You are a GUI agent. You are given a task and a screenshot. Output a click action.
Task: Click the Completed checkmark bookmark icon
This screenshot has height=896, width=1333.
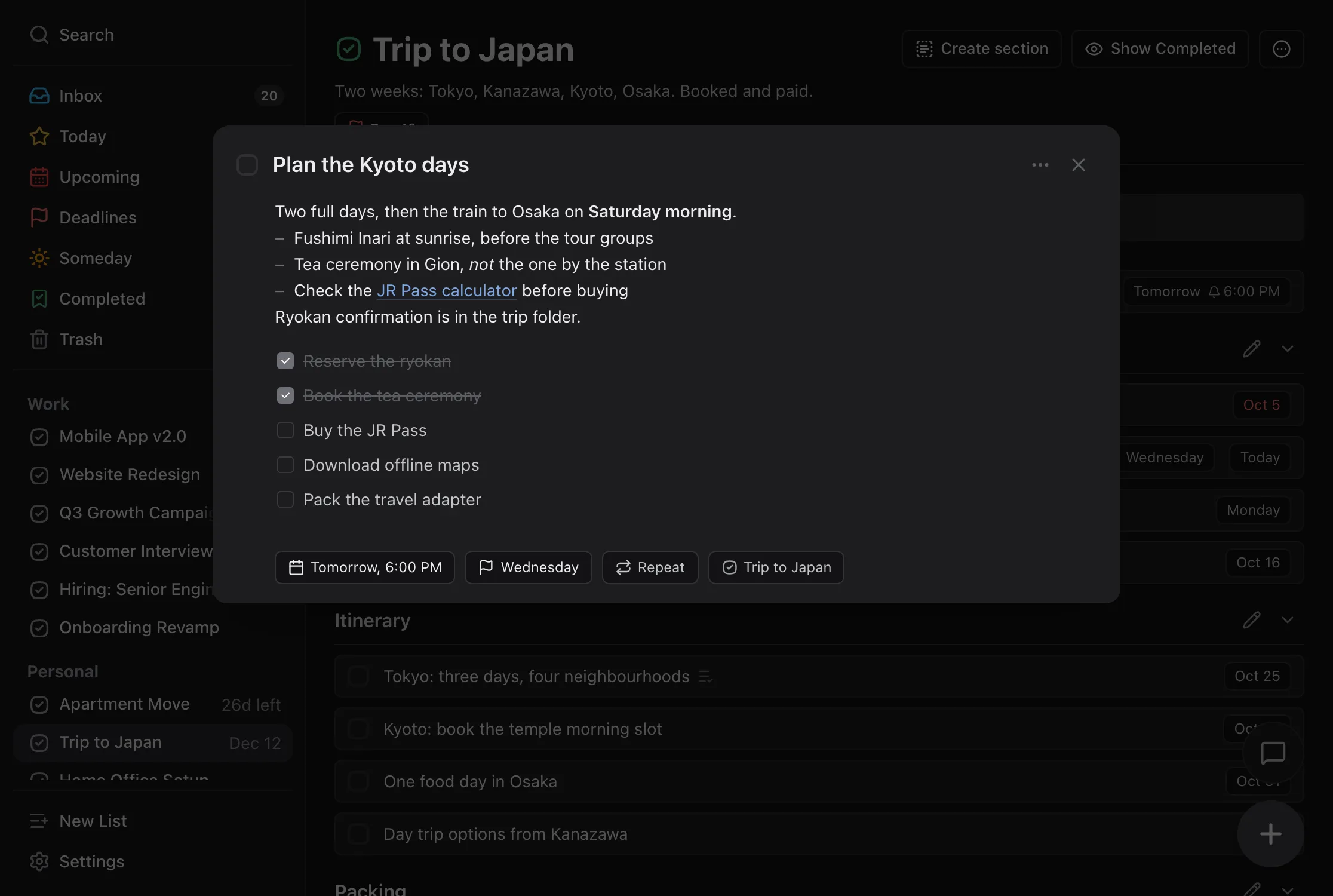[39, 299]
